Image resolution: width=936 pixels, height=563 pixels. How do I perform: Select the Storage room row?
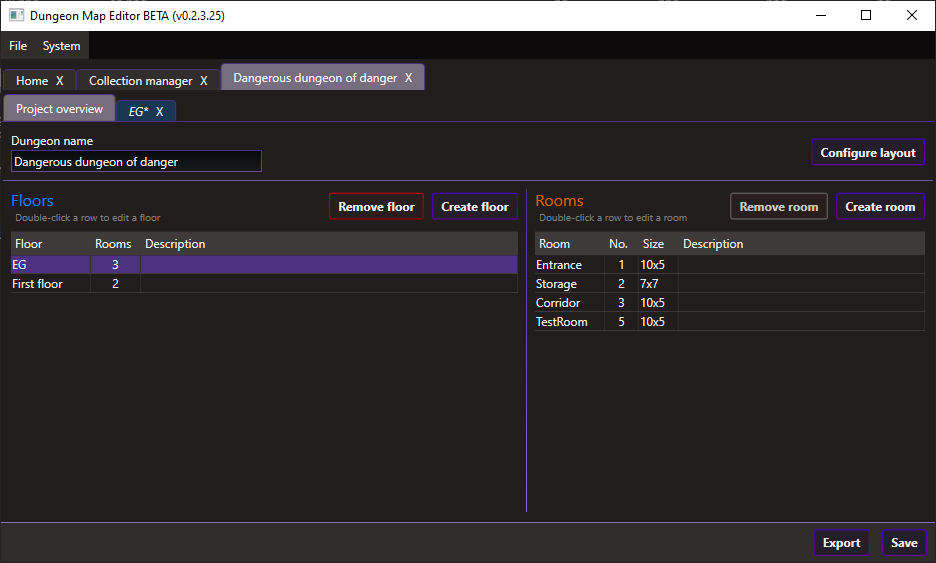coord(729,284)
